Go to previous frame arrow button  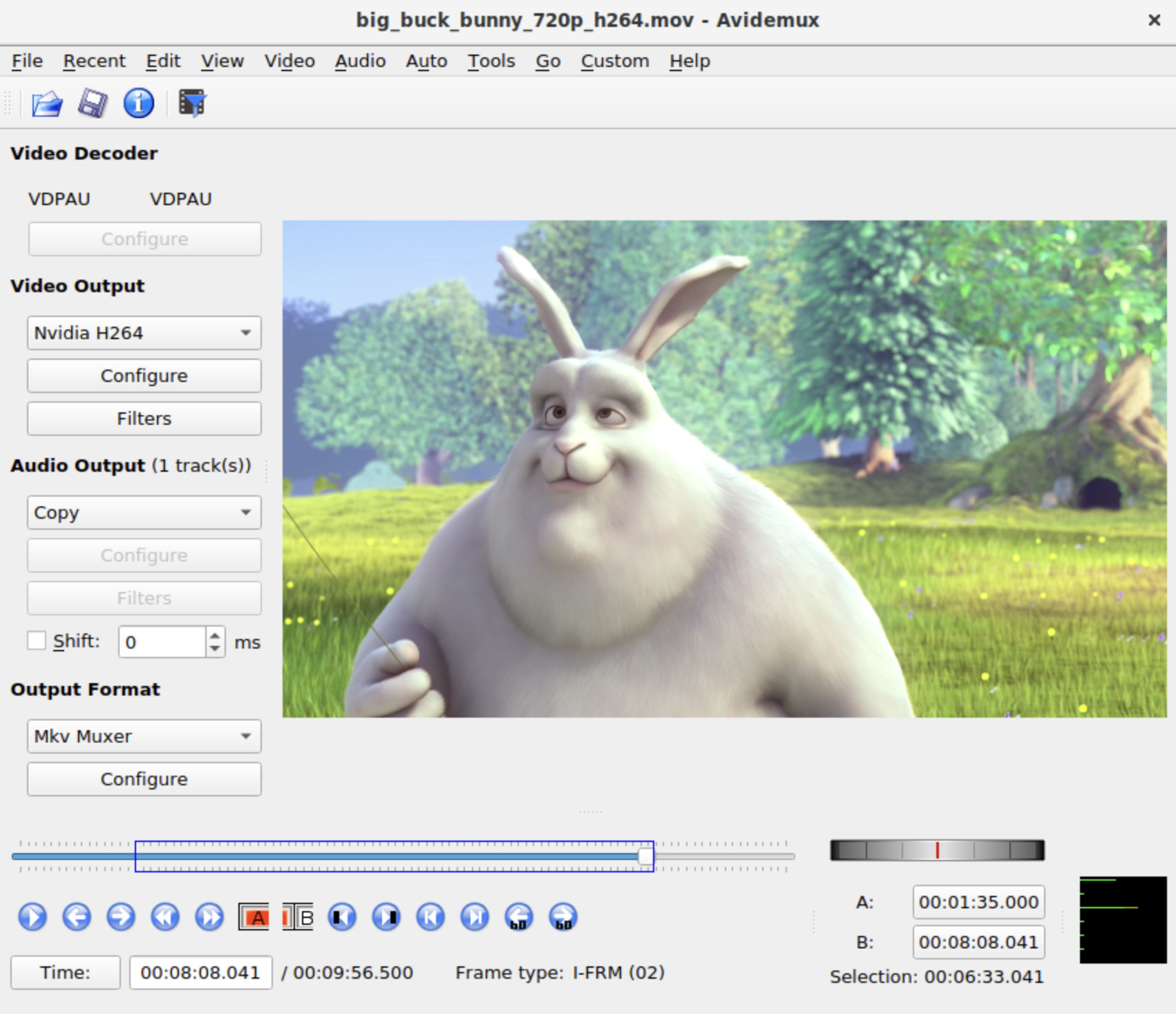tap(77, 917)
